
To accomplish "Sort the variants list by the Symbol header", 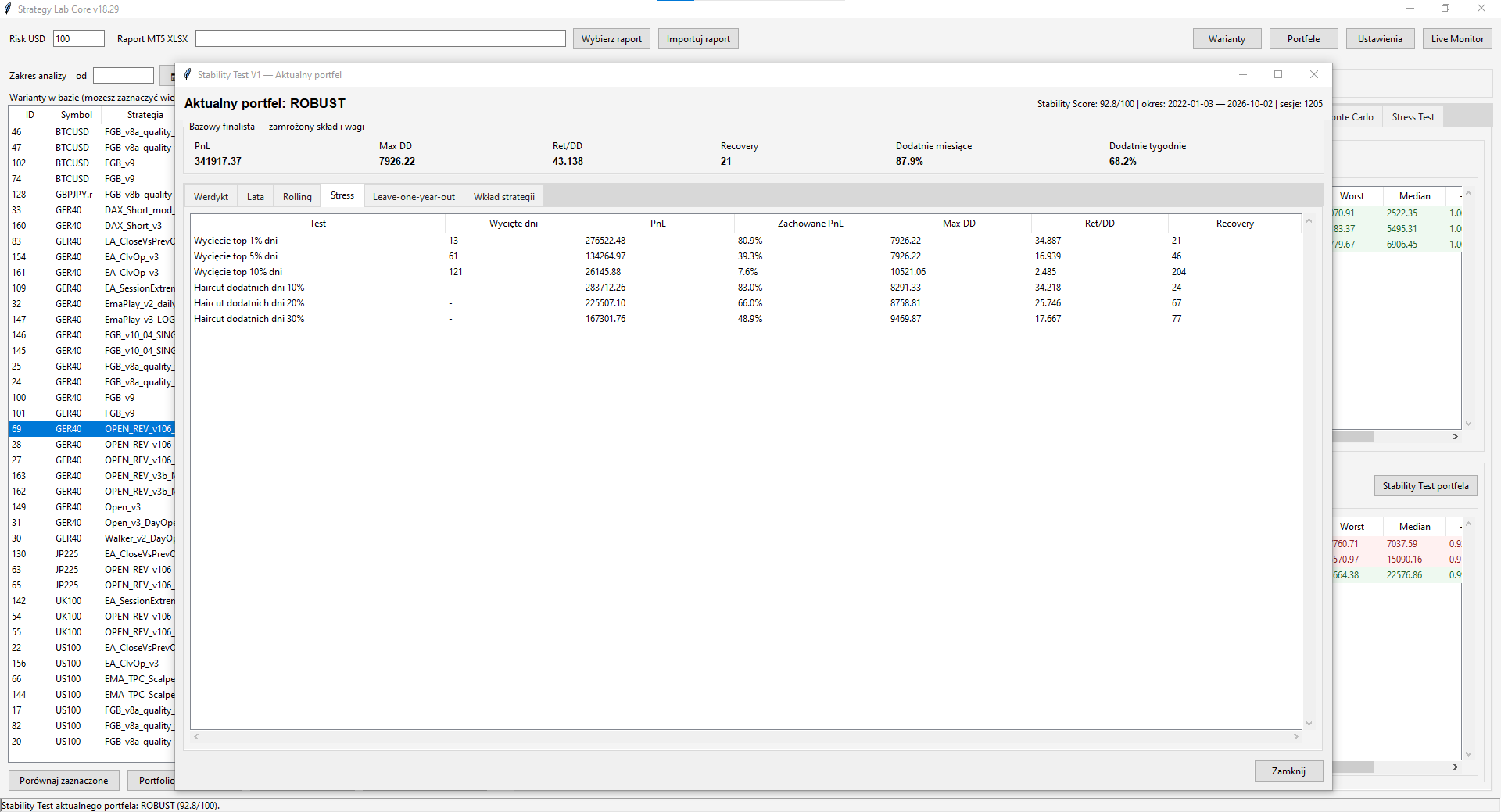I will tap(76, 115).
